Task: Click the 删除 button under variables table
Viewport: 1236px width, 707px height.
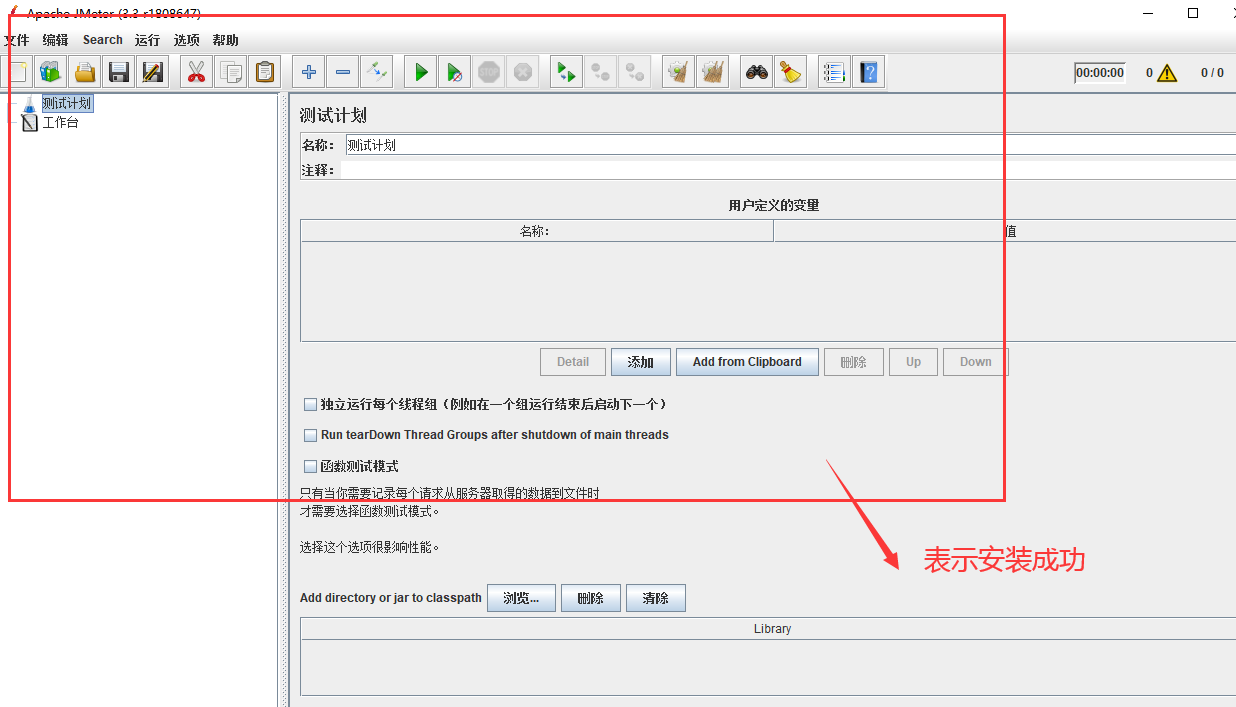Action: coord(854,362)
